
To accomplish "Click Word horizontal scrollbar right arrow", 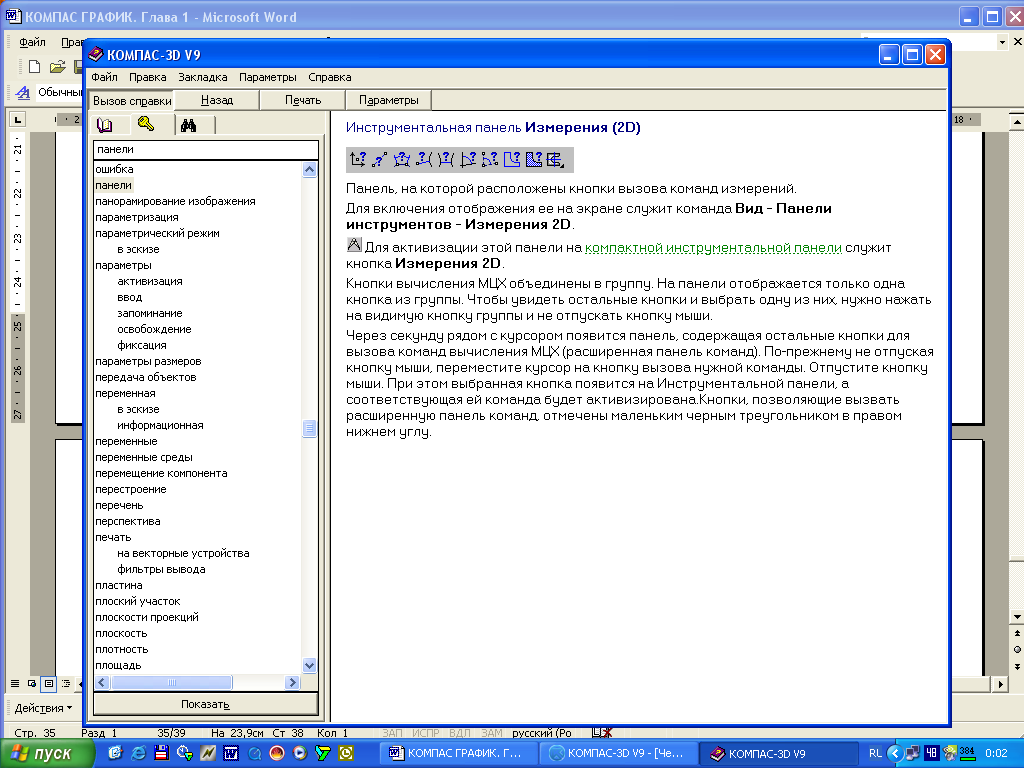I will (x=1000, y=684).
